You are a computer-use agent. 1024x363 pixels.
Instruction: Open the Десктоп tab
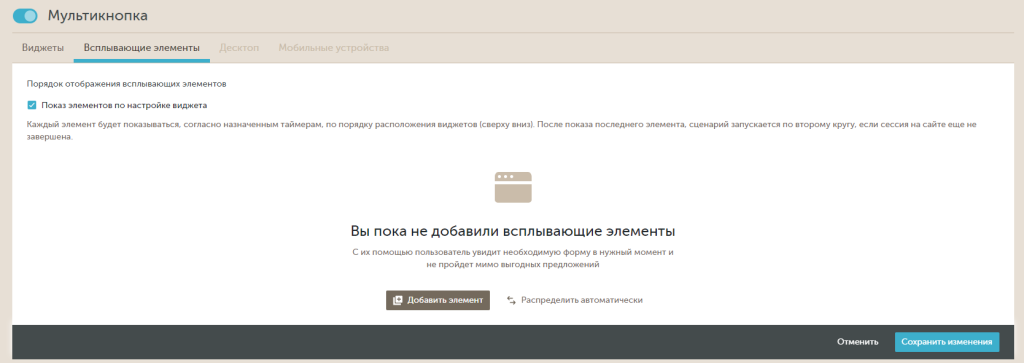[239, 48]
